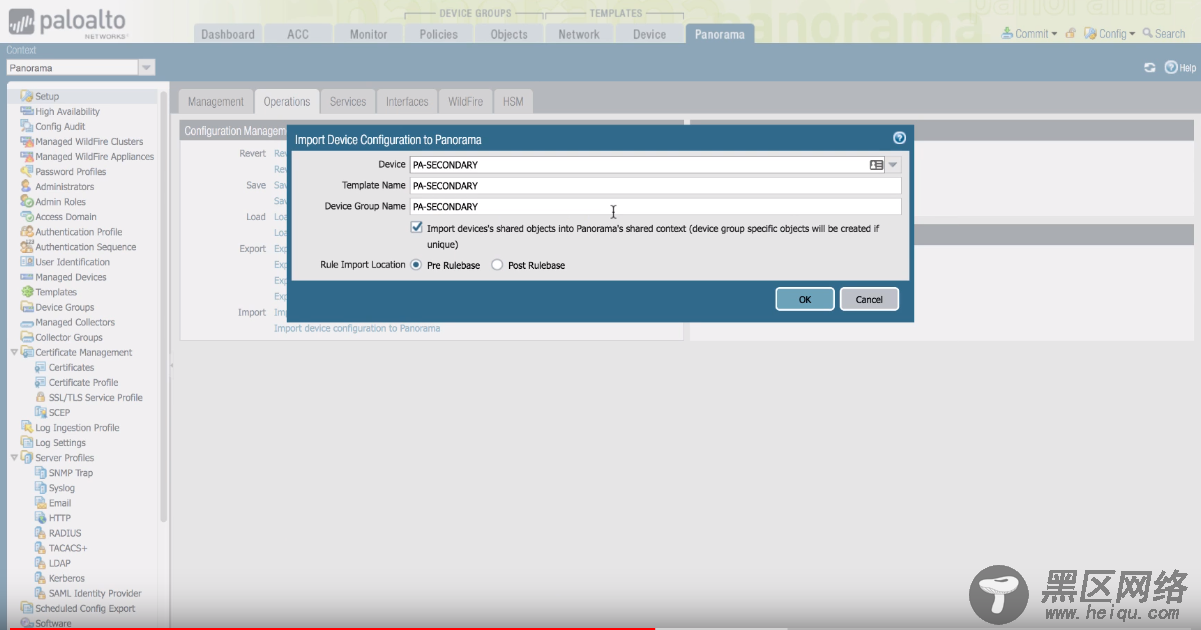Open the Services sub-tab
The height and width of the screenshot is (630, 1201).
tap(348, 102)
